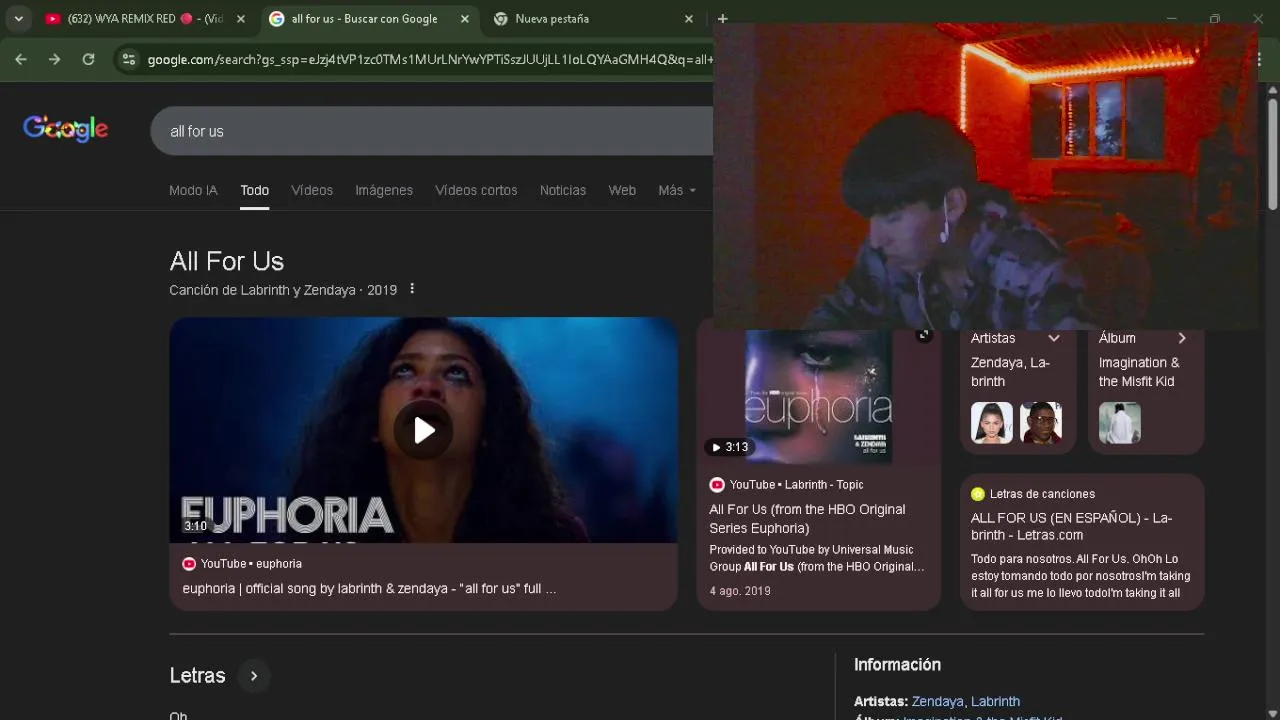This screenshot has width=1280, height=720.
Task: Open the tab search dropdown arrow
Action: [18, 19]
